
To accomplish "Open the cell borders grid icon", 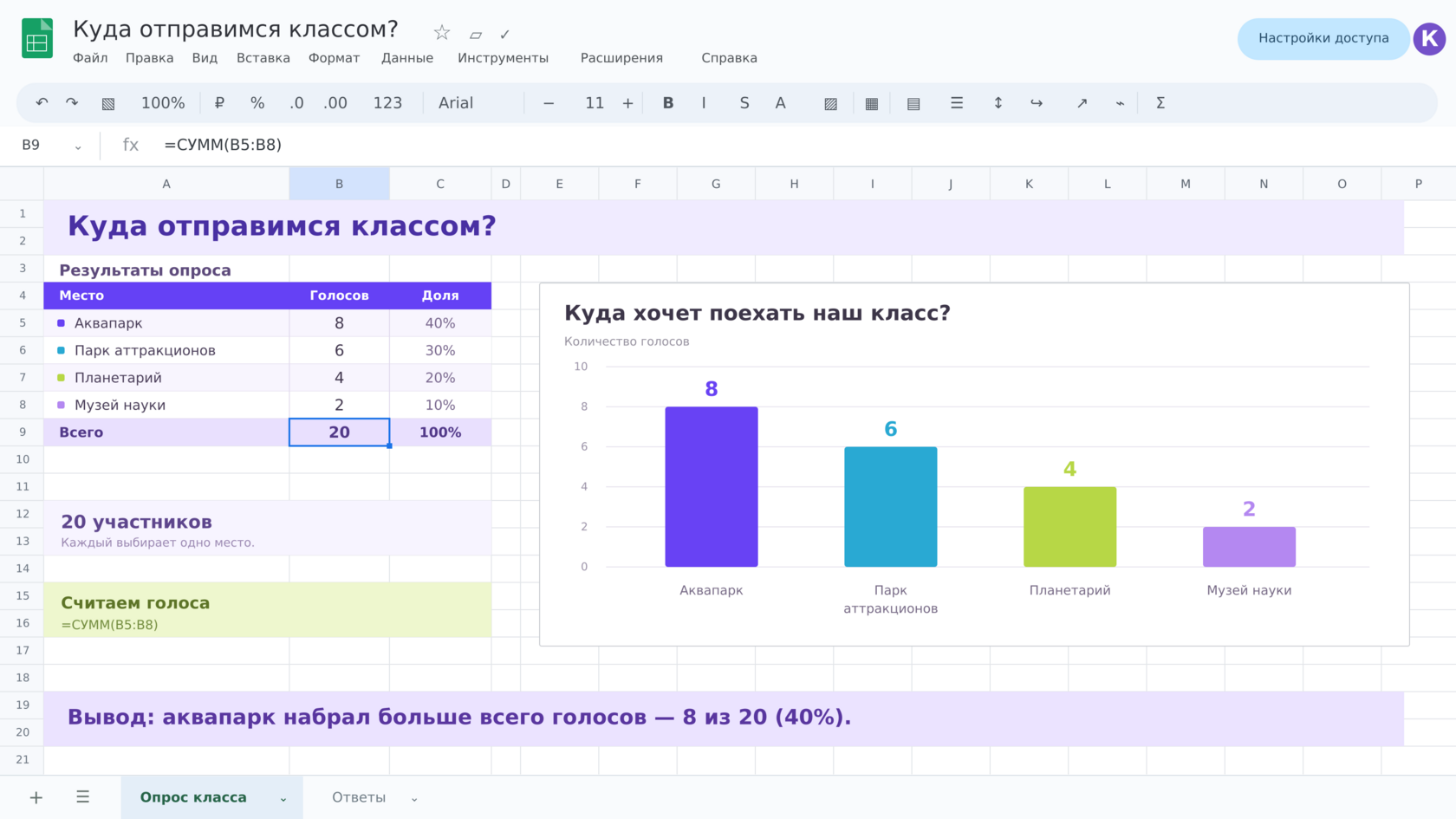I will [x=872, y=103].
